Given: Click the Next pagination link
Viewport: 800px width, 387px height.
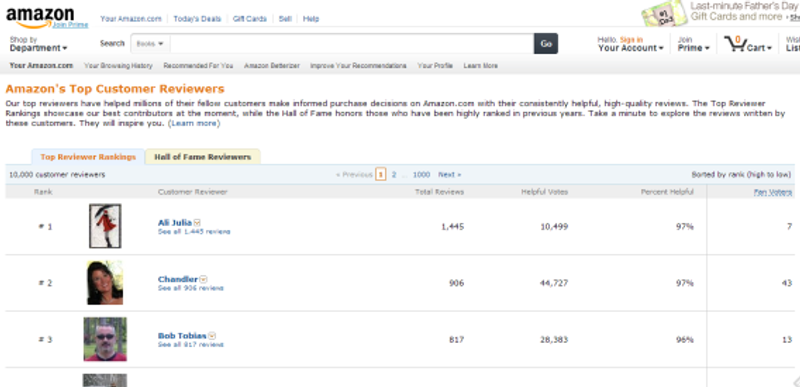Looking at the screenshot, I should pyautogui.click(x=449, y=174).
